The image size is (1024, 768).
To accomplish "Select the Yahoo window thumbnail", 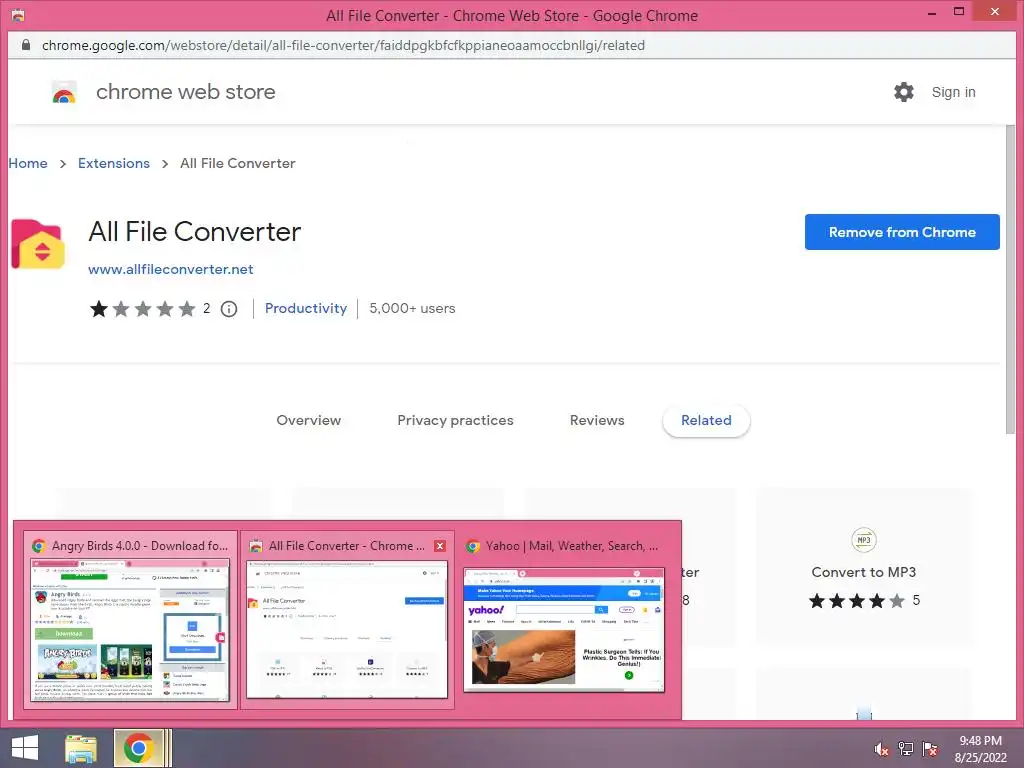I will coord(564,630).
